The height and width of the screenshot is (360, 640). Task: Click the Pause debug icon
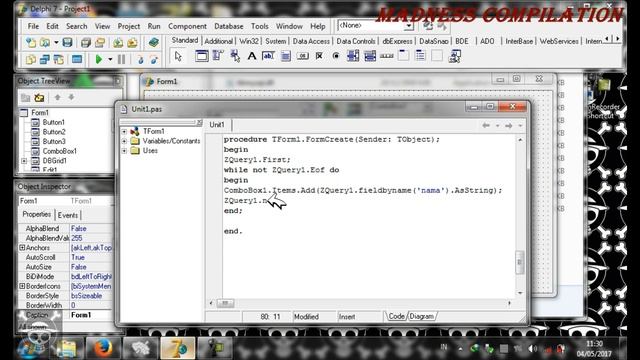click(x=122, y=60)
